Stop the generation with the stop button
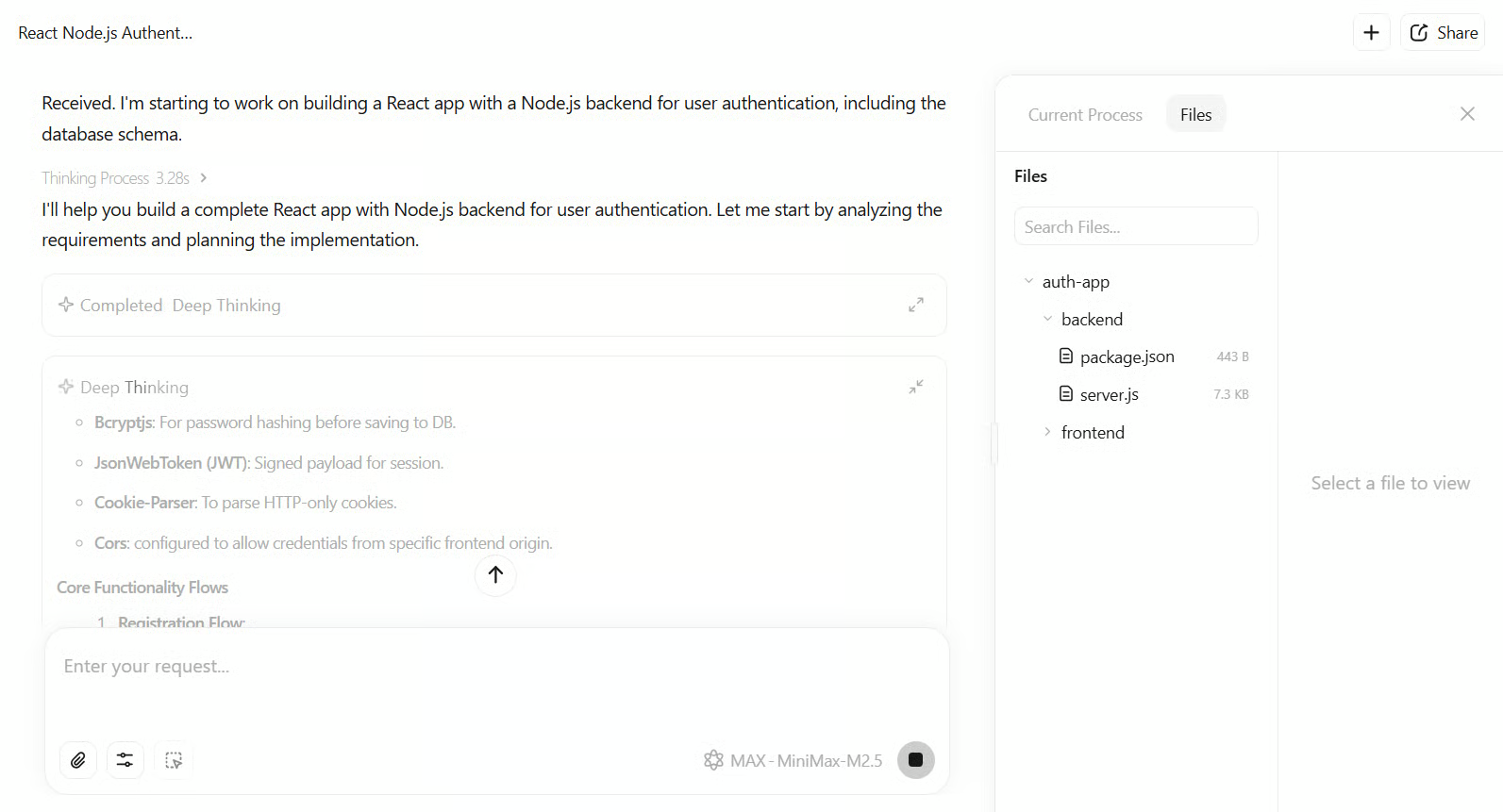The width and height of the screenshot is (1503, 812). tap(915, 760)
